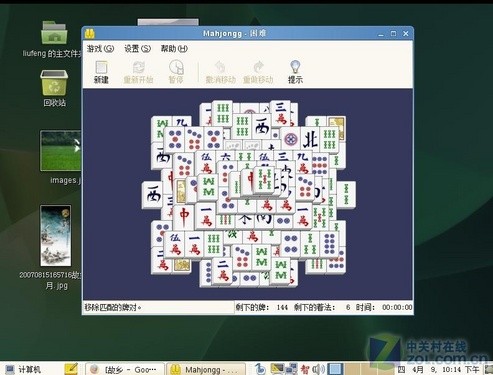The height and width of the screenshot is (375, 493).
Task: Open the 游戏(G) game menu
Action: [x=100, y=49]
